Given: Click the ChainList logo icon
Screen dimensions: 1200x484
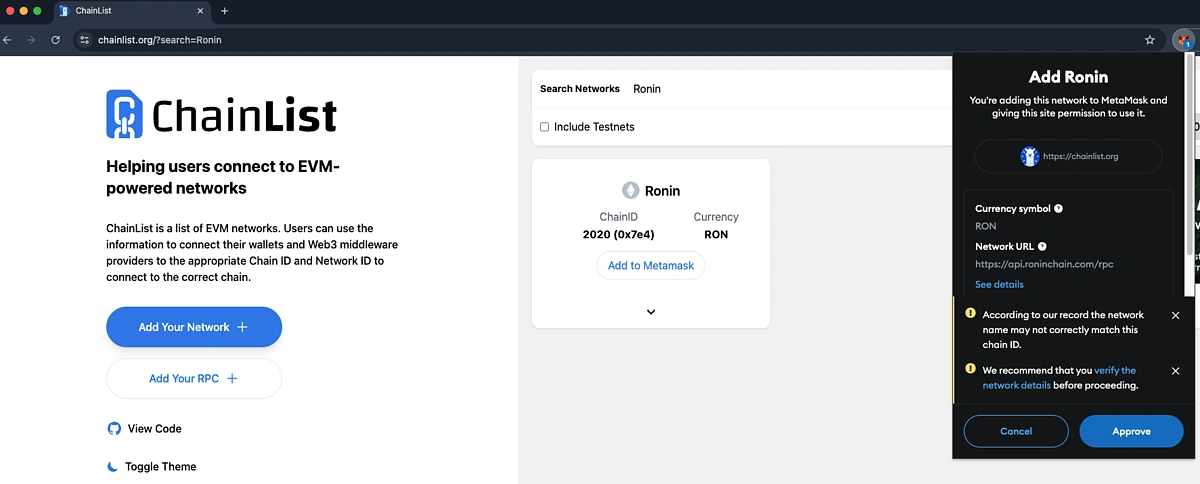Looking at the screenshot, I should (125, 114).
